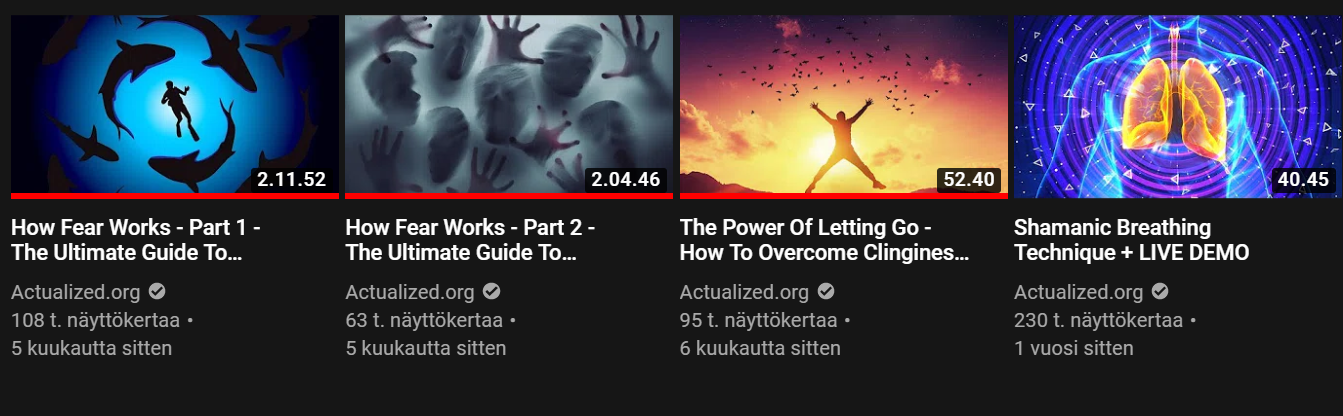Click the 52.40 duration badge
Screen dimensions: 1343x416
[x=969, y=180]
